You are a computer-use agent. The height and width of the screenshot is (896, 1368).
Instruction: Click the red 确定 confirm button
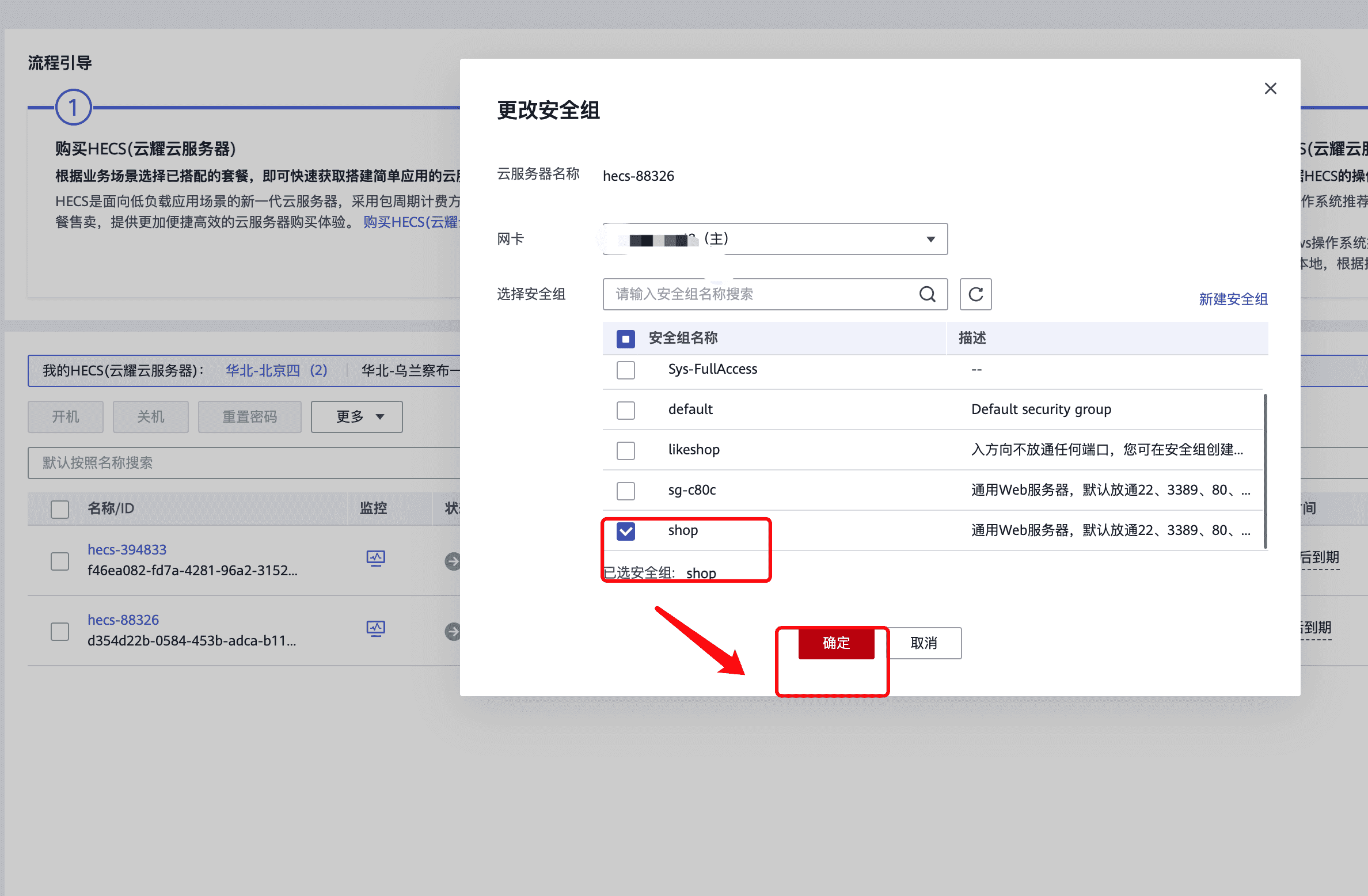pos(836,643)
